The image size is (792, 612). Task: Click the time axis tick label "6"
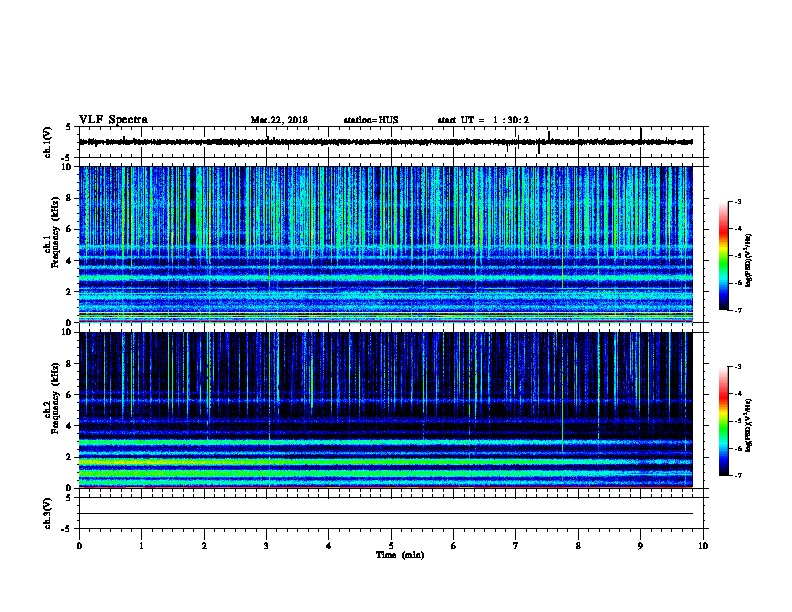point(454,546)
